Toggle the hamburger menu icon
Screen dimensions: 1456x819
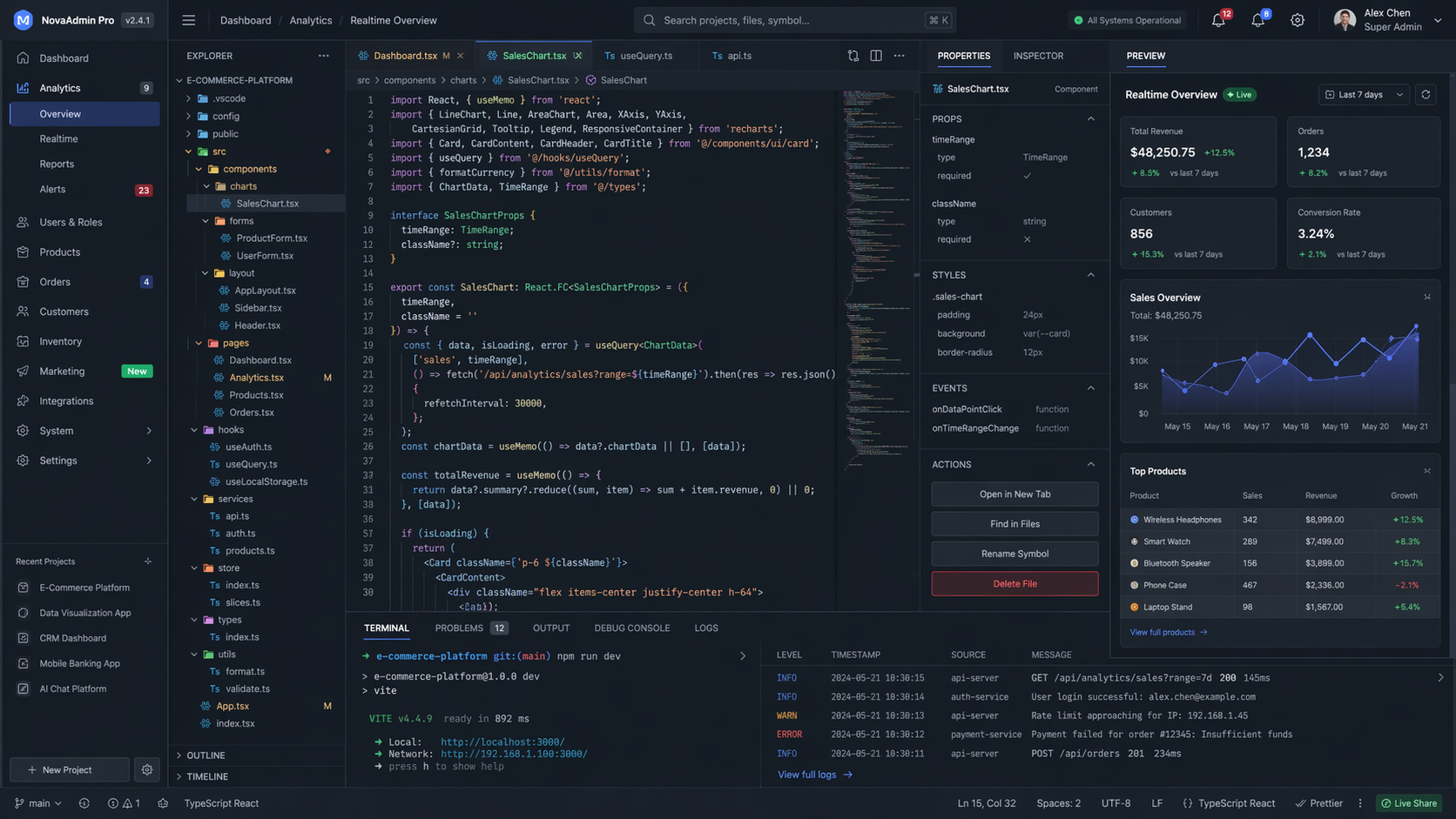point(188,20)
